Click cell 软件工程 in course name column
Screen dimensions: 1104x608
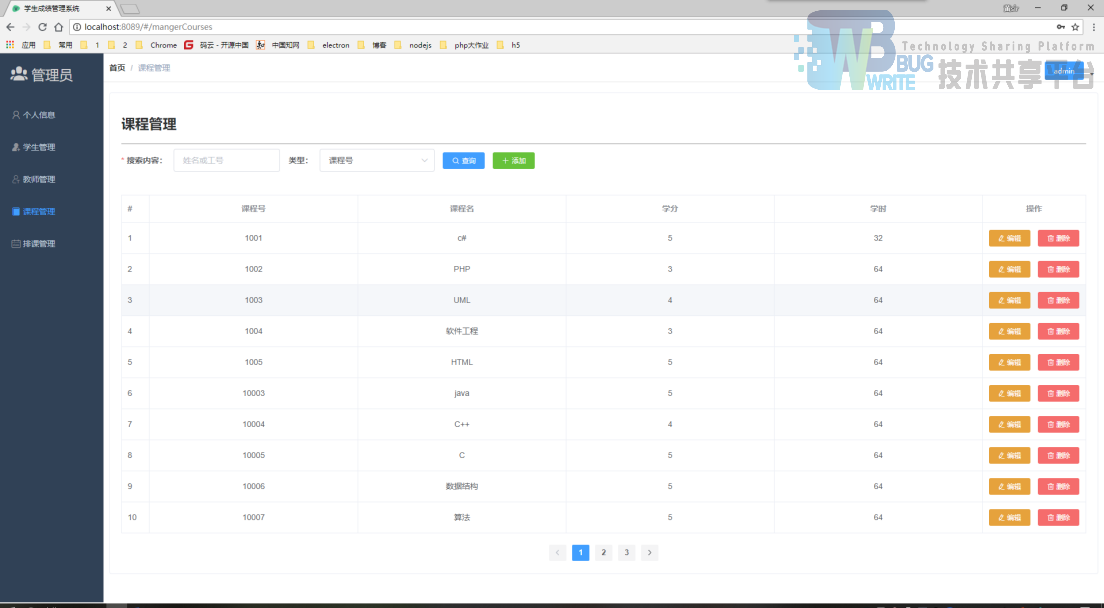point(462,331)
